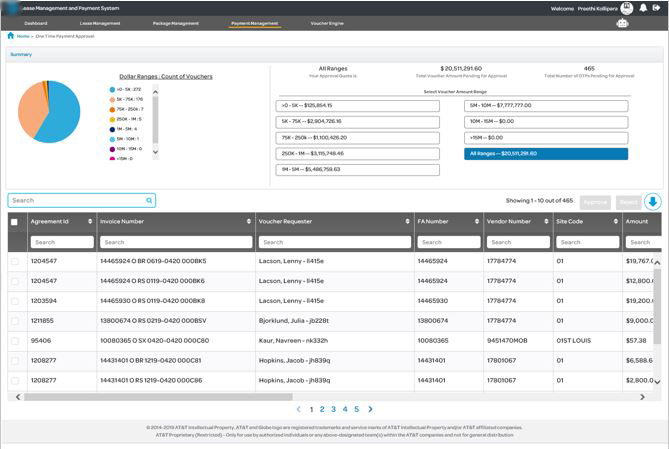The width and height of the screenshot is (669, 449).
Task: Check row for agreement 1211855
Action: point(15,321)
